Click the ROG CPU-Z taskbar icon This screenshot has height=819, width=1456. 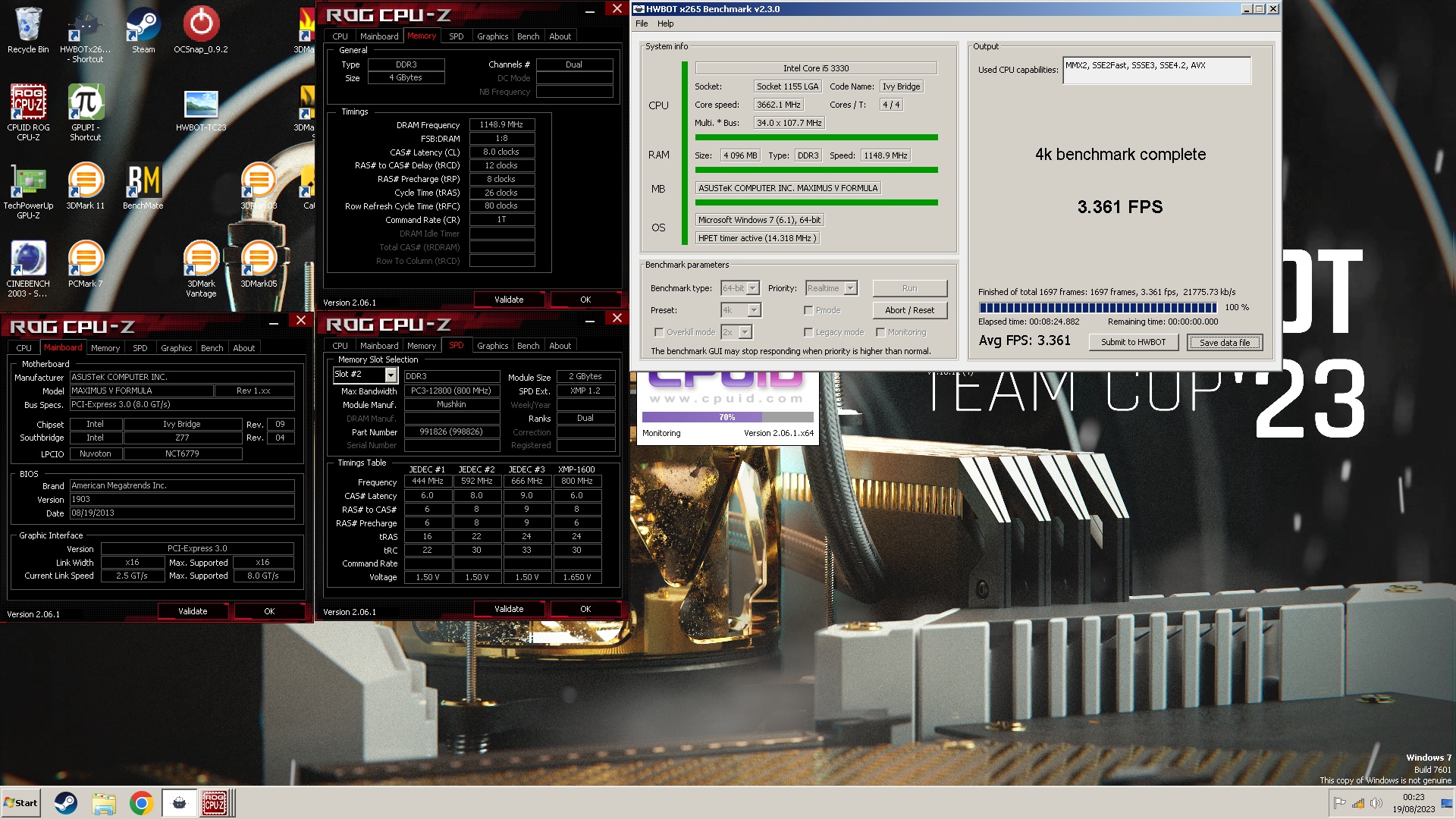tap(215, 803)
